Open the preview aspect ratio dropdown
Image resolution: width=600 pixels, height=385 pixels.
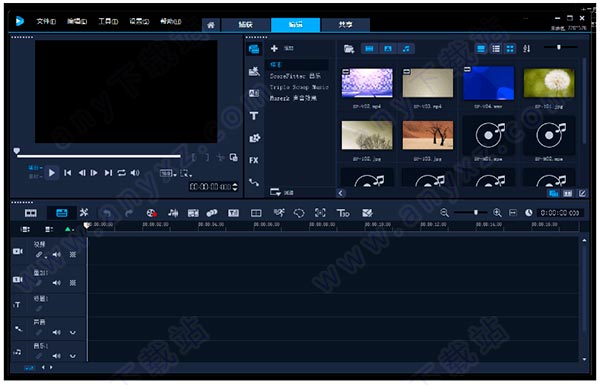pos(168,173)
